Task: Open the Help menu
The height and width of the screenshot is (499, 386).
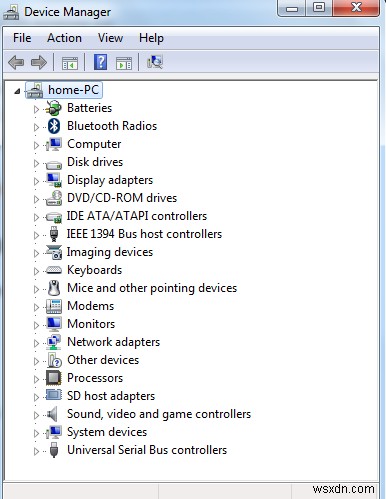Action: pos(151,38)
